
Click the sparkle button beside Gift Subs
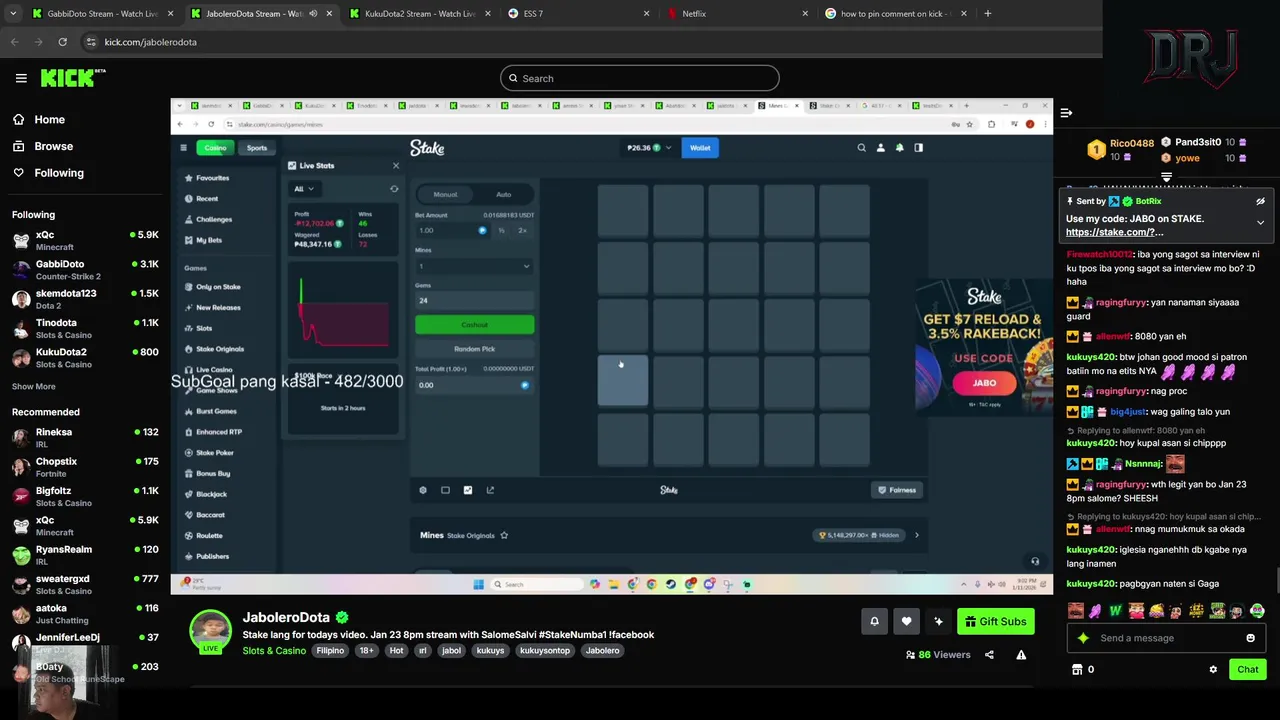938,621
